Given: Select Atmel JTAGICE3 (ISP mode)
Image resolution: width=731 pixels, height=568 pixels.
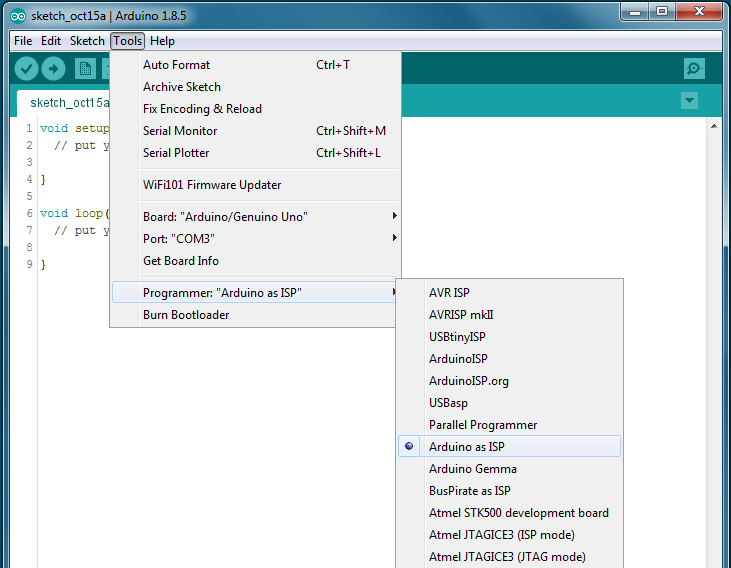Looking at the screenshot, I should pos(510,535).
